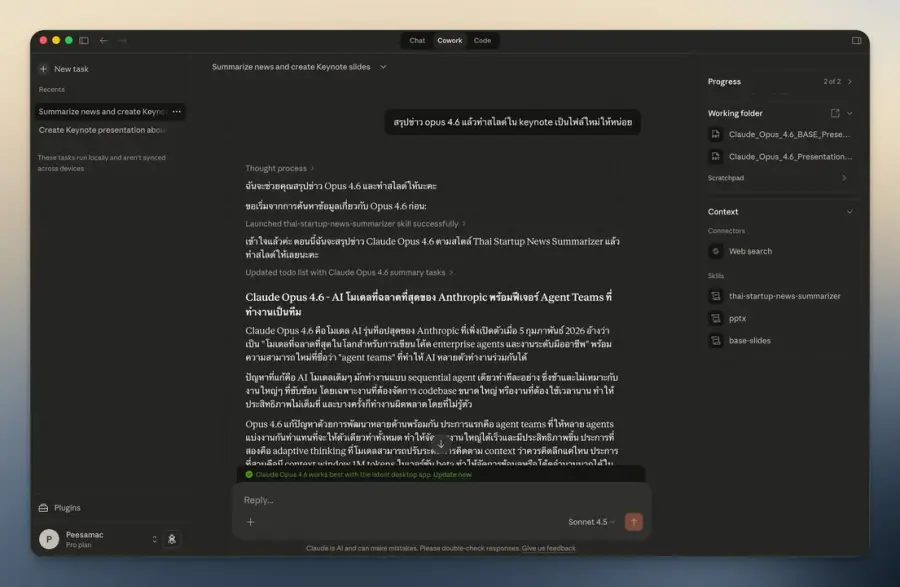Click the Claude Opus 4.6 summary heading
900x587 pixels.
[429, 304]
